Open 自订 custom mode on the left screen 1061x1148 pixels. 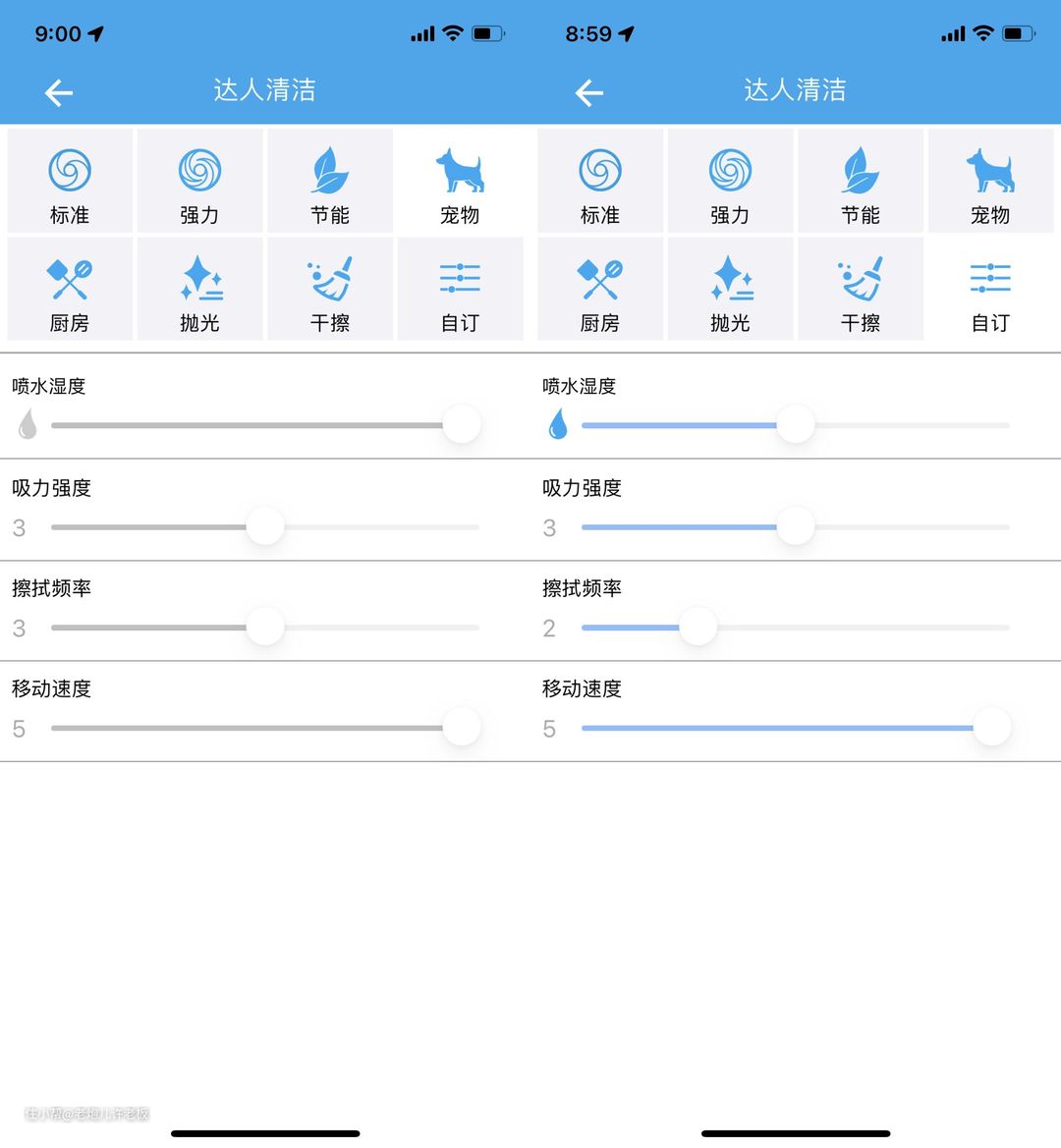coord(460,290)
